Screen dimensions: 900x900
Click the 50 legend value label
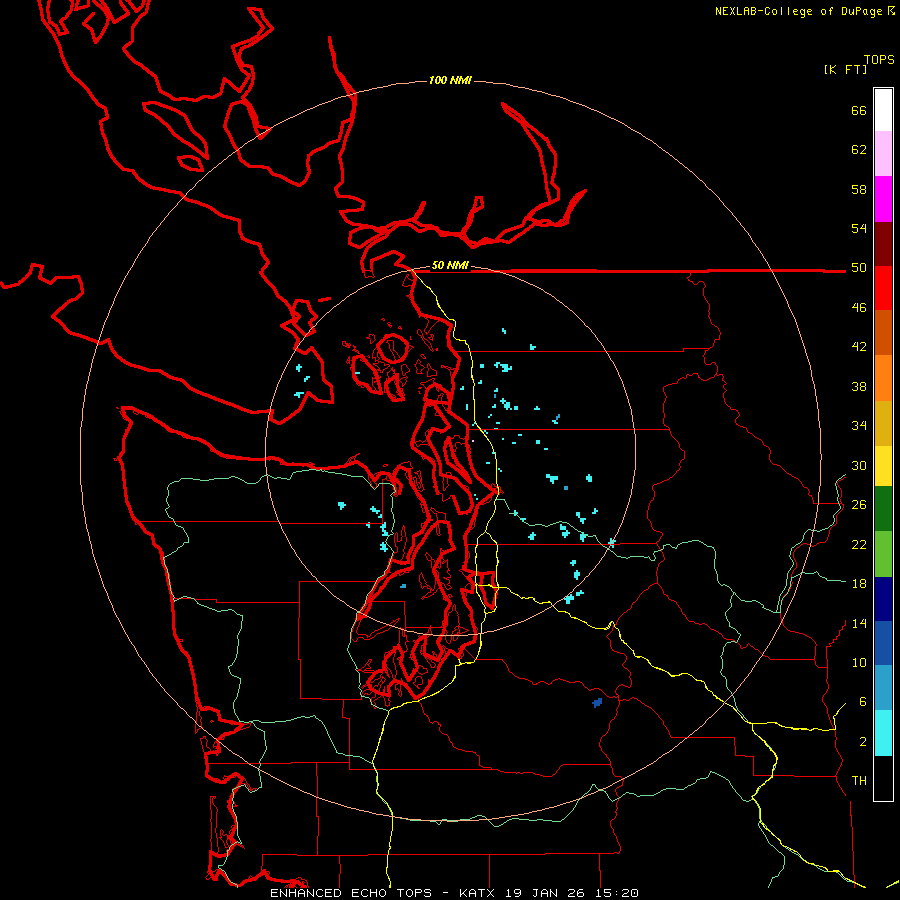pos(859,267)
